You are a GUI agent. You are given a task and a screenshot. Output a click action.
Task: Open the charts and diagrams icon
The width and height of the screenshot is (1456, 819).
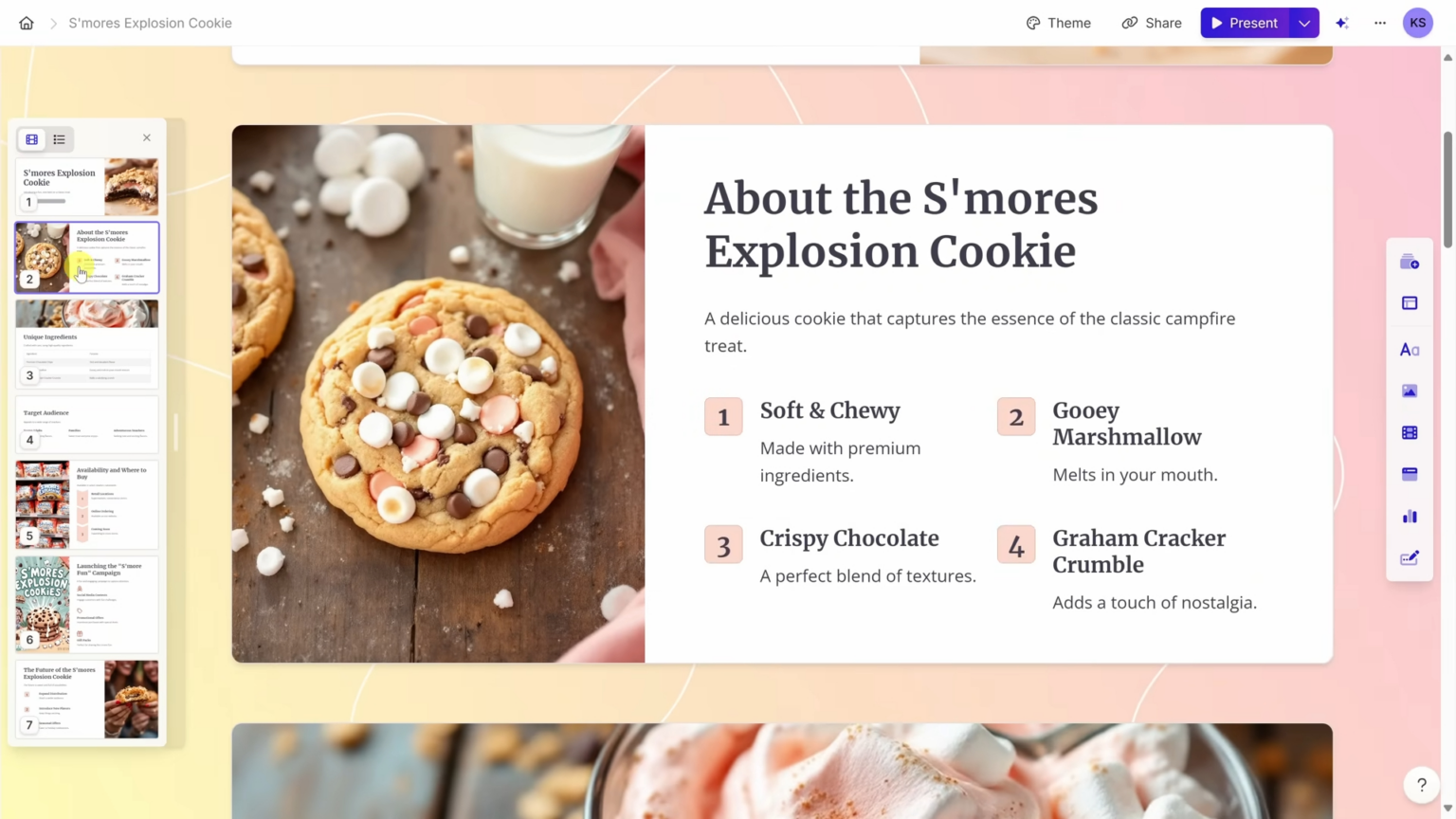(1410, 517)
